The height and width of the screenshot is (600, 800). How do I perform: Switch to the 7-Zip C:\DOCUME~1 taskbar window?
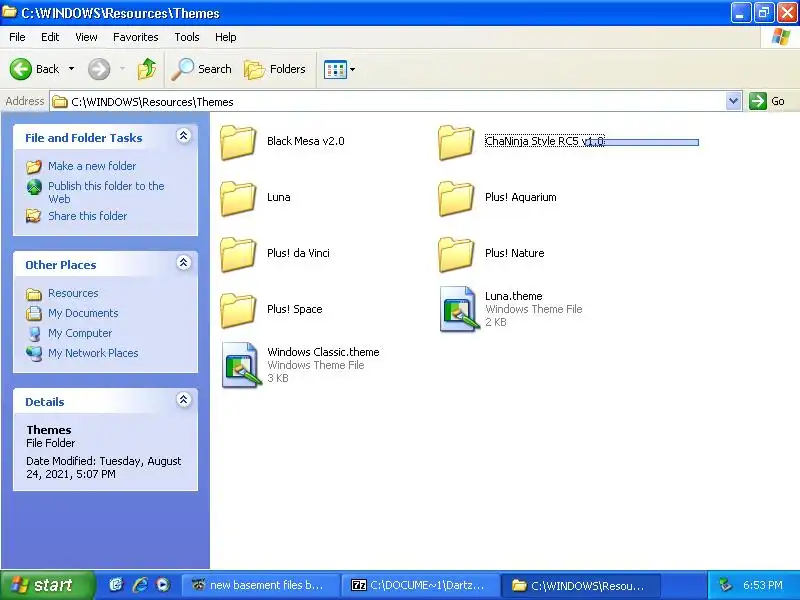420,585
